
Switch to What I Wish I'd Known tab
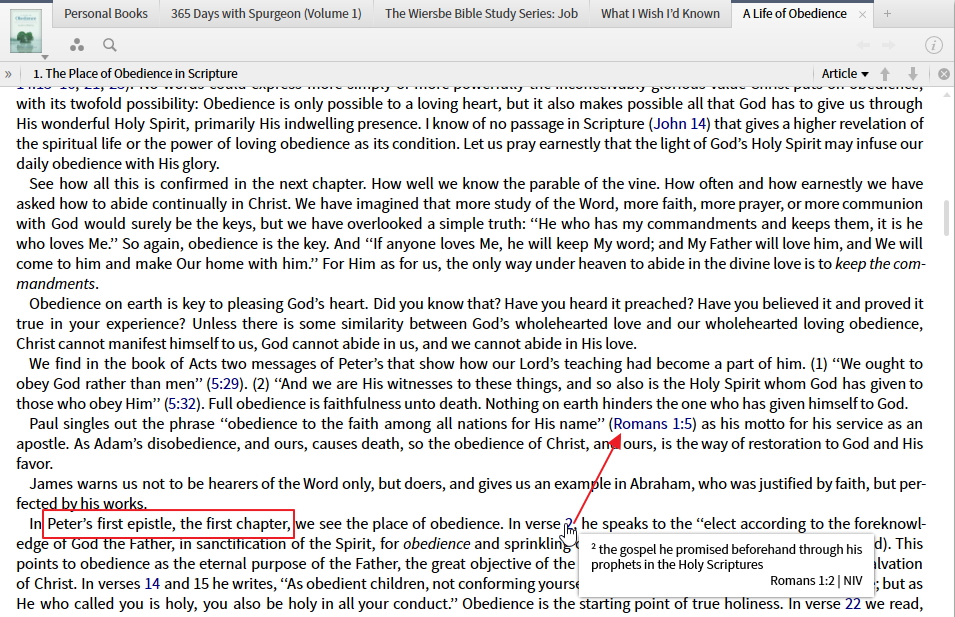click(660, 13)
